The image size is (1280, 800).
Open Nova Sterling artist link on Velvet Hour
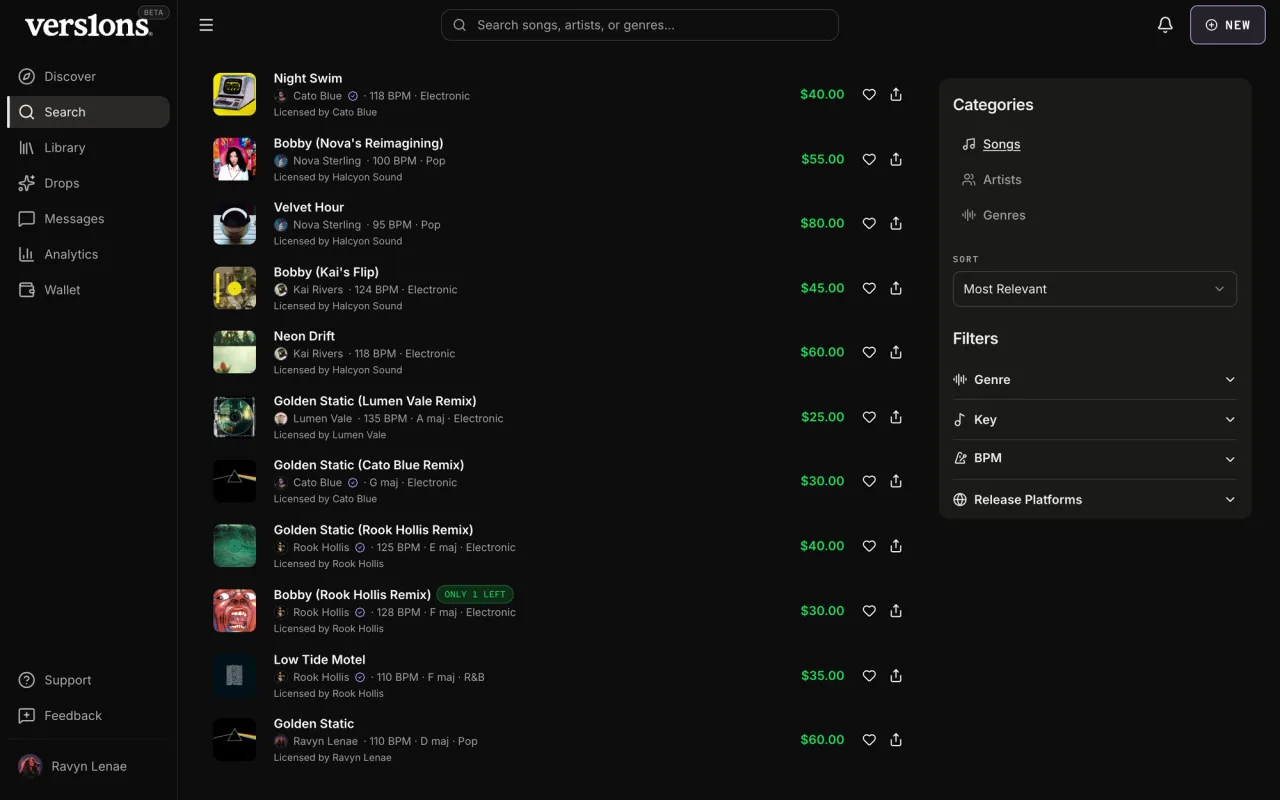click(326, 225)
